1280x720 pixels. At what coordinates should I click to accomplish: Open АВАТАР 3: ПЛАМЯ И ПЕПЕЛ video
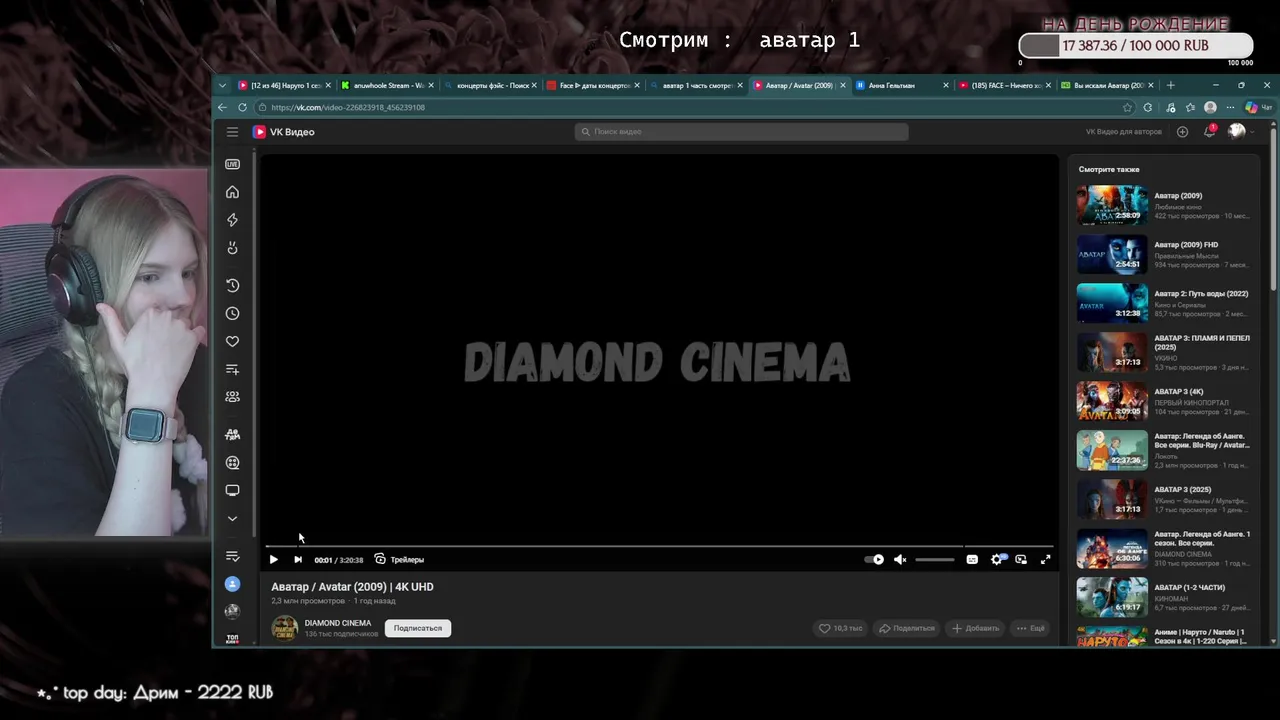coord(1164,352)
